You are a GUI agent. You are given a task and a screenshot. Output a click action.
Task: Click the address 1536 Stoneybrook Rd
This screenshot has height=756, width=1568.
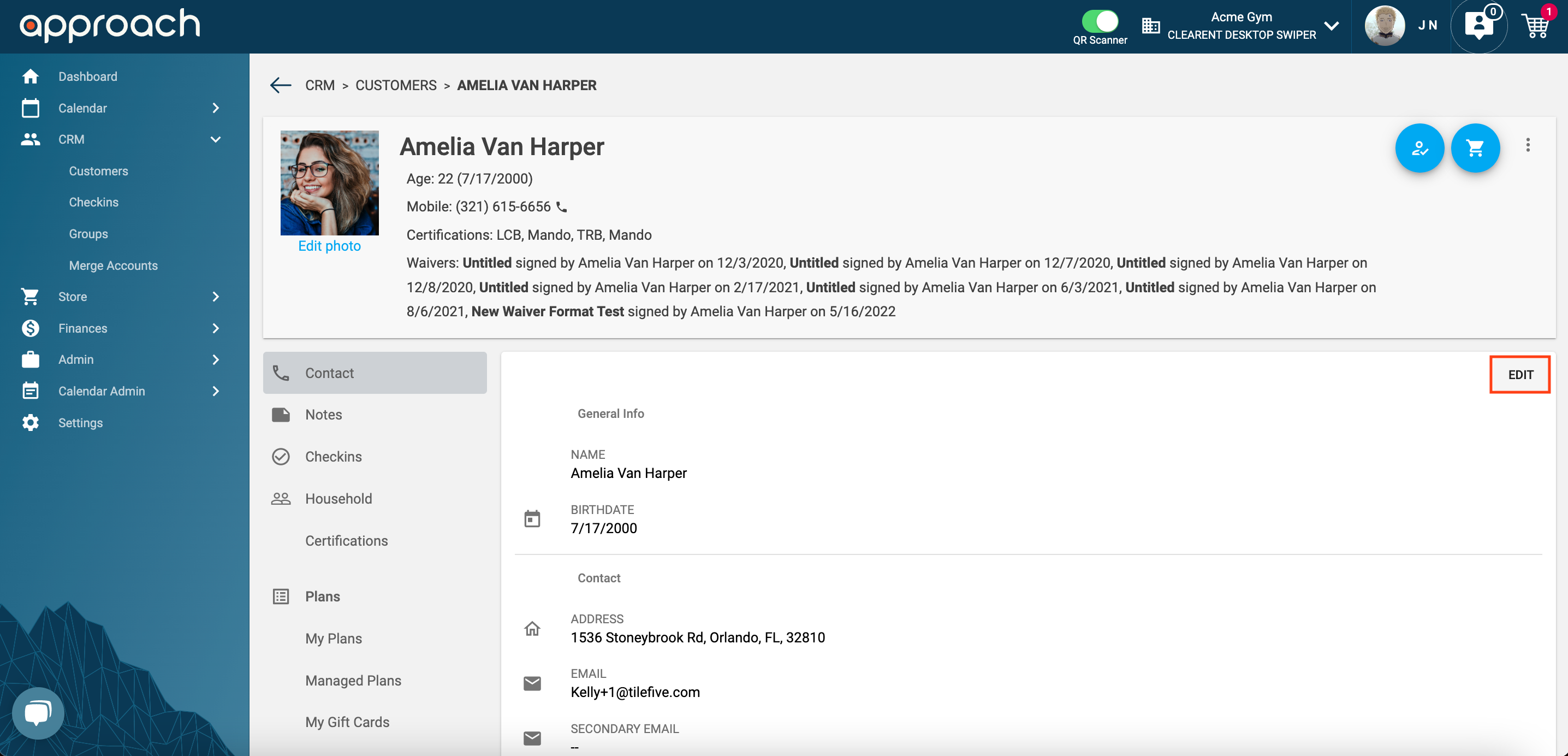[698, 637]
